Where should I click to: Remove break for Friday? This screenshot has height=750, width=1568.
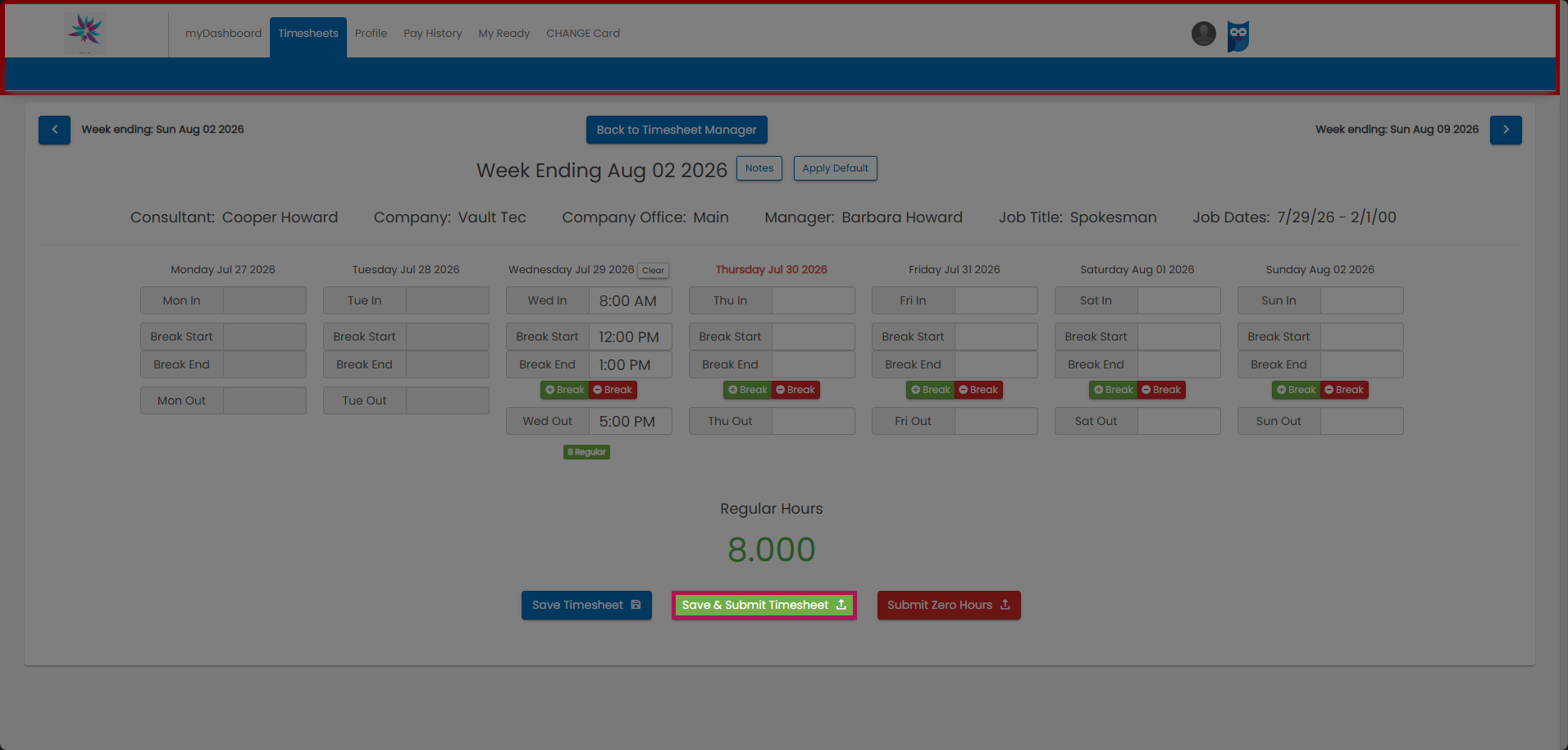coord(978,390)
